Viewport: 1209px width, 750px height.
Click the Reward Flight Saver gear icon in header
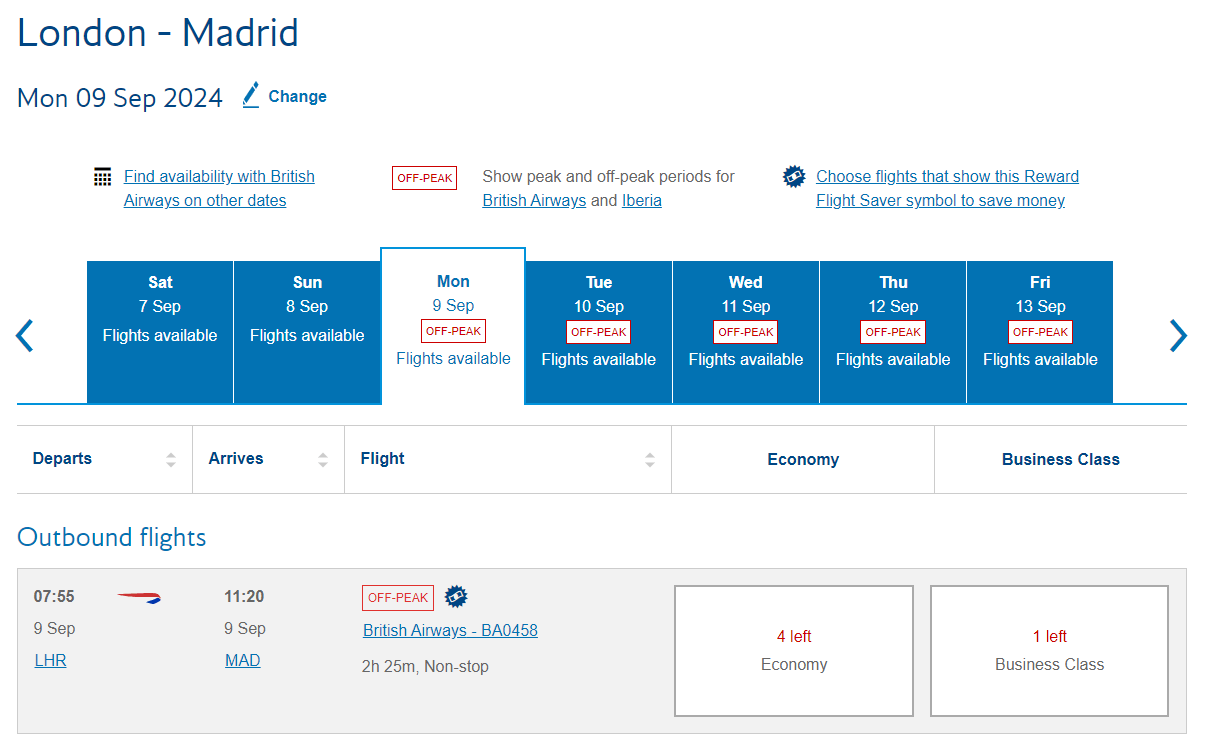point(793,175)
